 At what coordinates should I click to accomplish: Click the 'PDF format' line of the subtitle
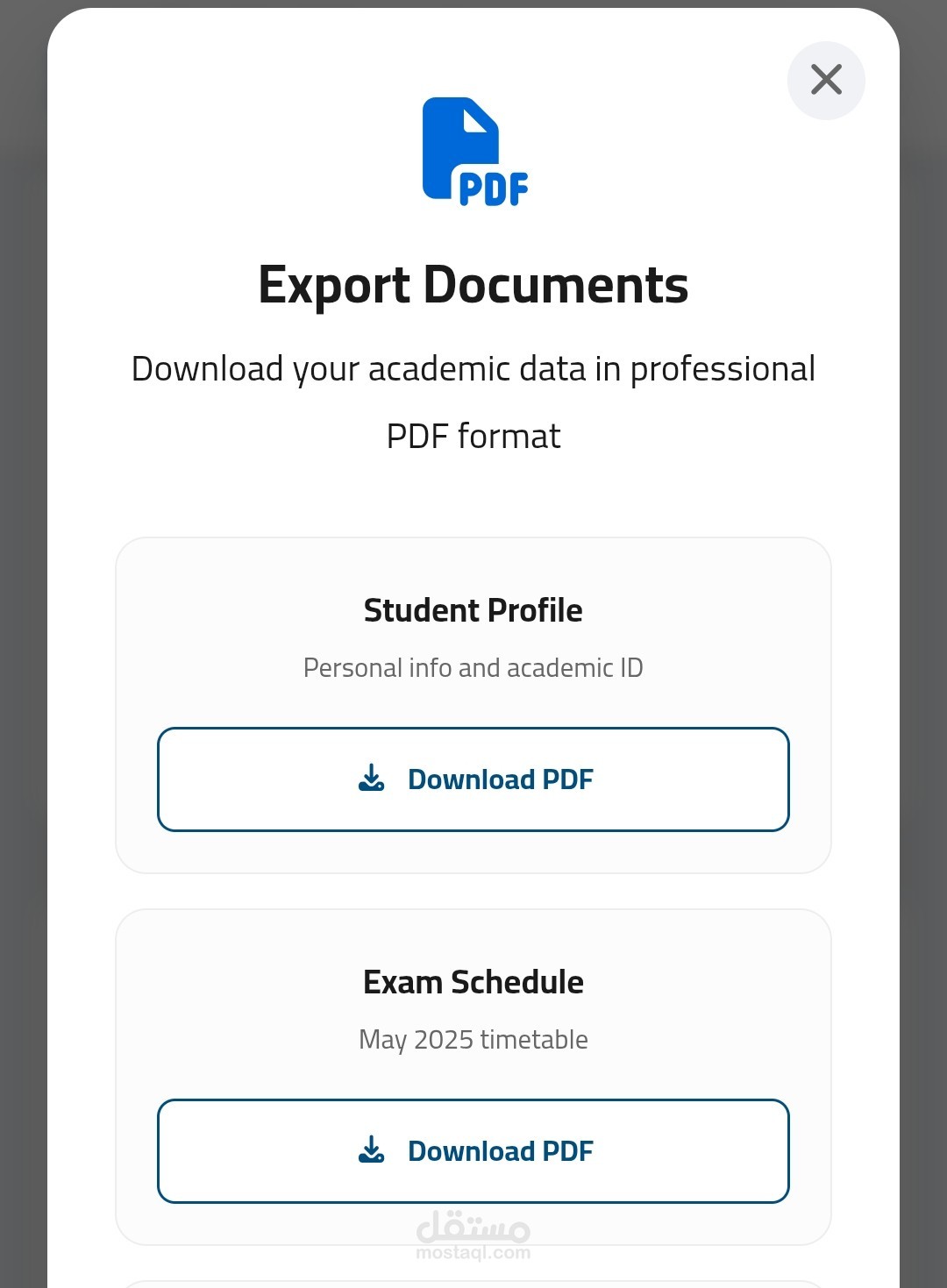(473, 437)
